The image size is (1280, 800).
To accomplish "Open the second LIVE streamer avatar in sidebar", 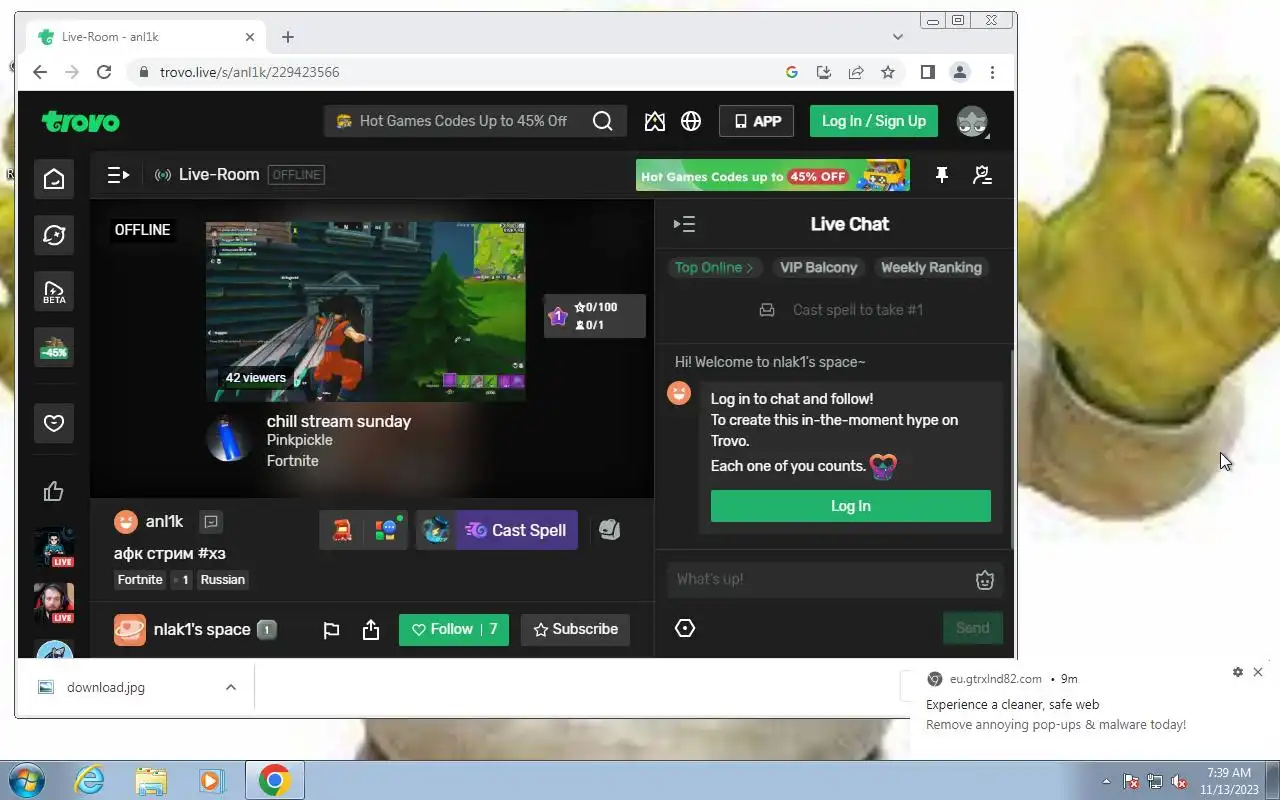I will (x=54, y=603).
